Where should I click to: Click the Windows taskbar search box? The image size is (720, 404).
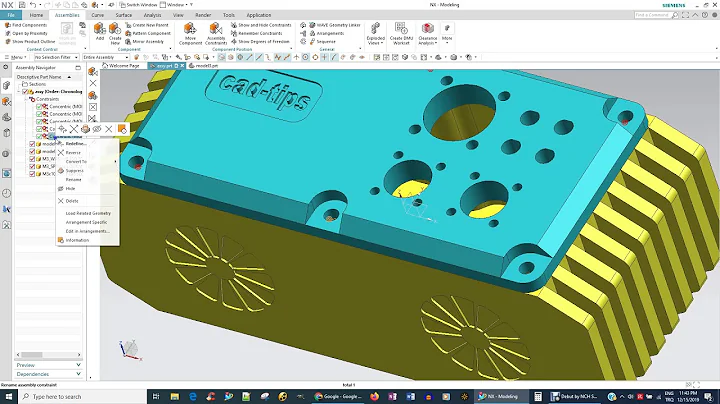point(82,397)
